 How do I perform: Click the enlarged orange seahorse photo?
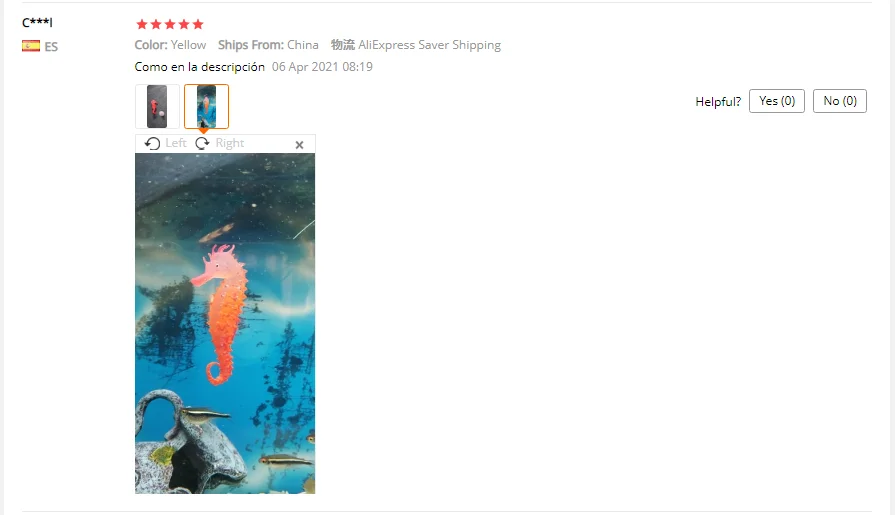point(225,323)
